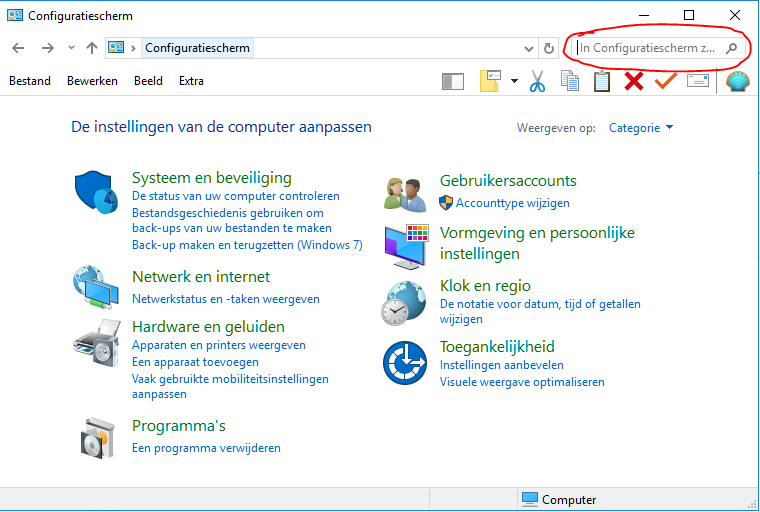The width and height of the screenshot is (760, 512).
Task: Click the envelope icon in toolbar
Action: coord(697,81)
